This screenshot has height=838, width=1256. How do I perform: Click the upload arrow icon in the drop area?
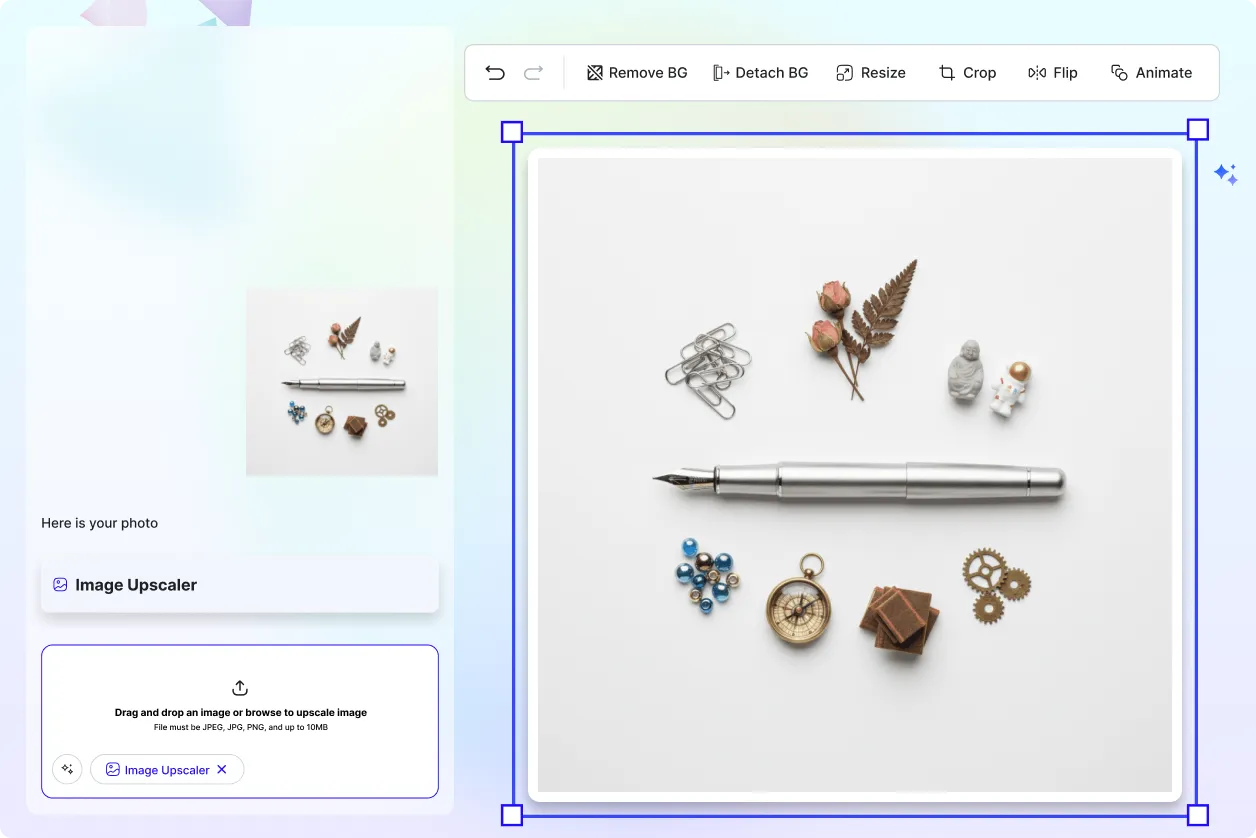(x=239, y=688)
